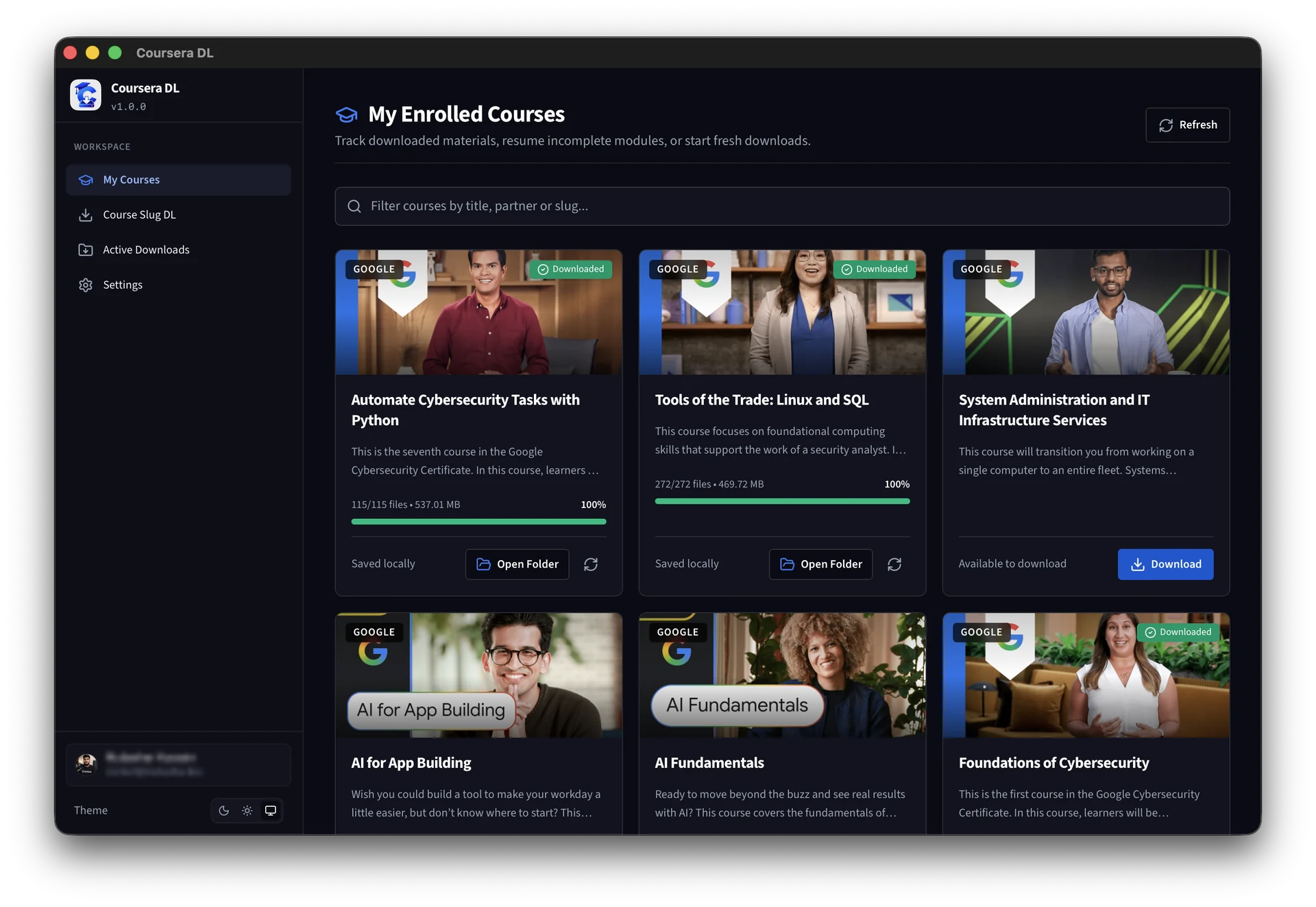The width and height of the screenshot is (1316, 907).
Task: Click Downloaded badge on Automate Cybersecurity Tasks card
Action: 570,269
